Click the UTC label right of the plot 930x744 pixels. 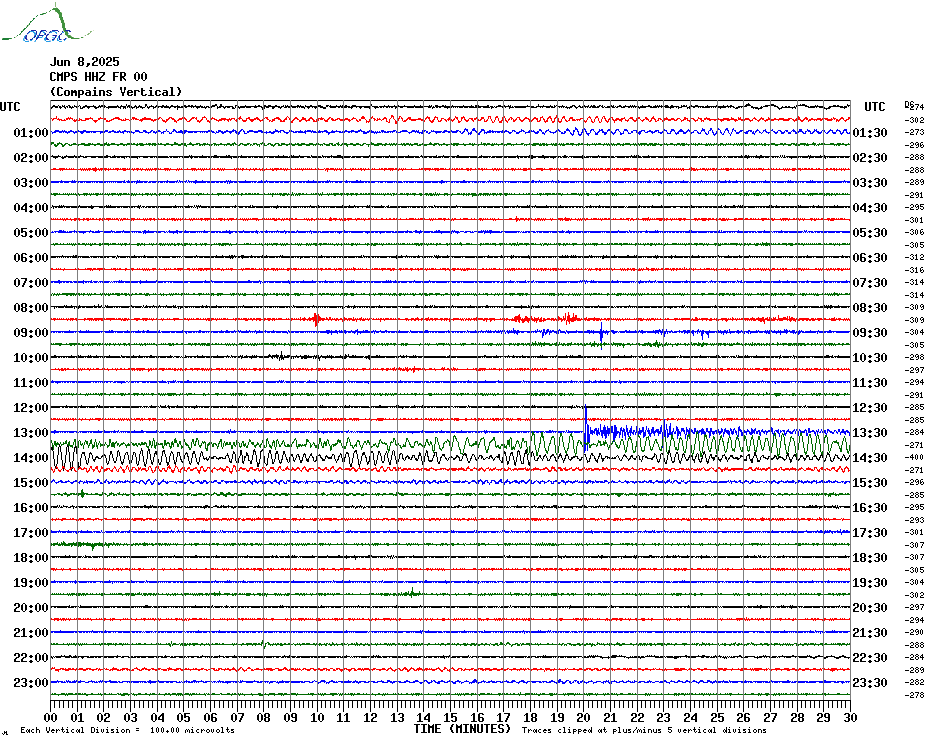874,107
